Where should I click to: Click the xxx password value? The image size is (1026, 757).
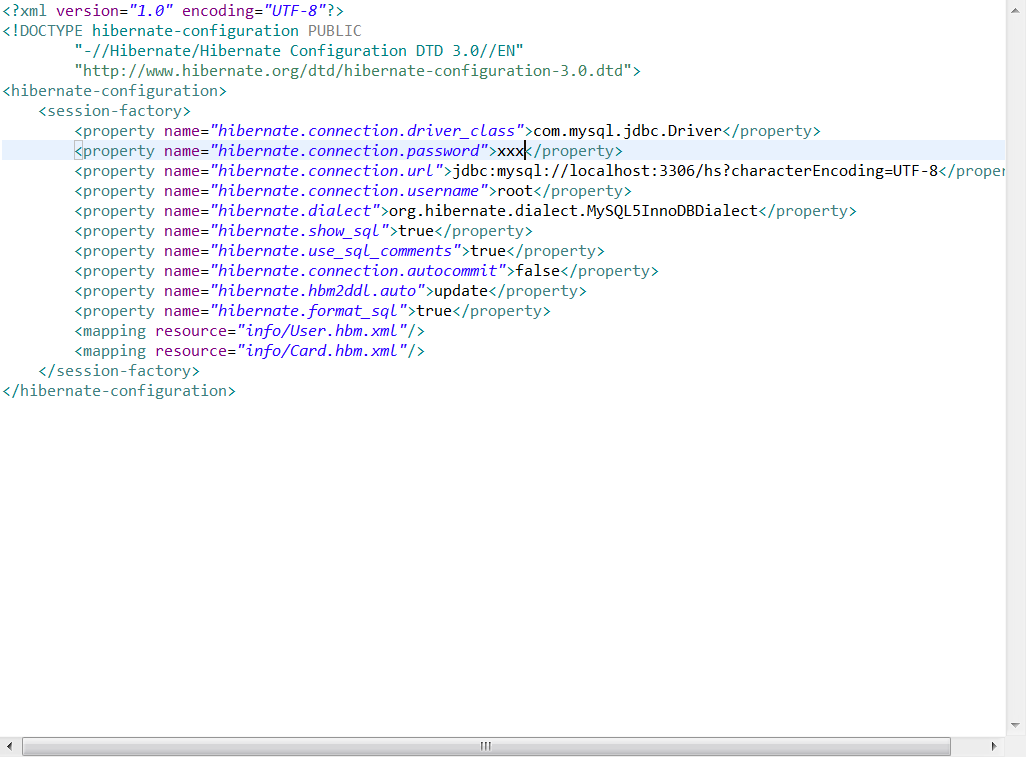click(511, 151)
